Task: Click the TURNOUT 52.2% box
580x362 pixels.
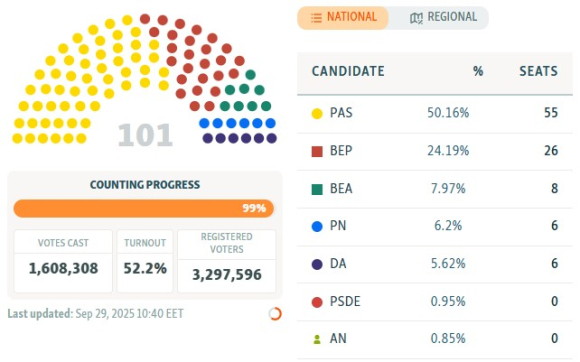Action: [145, 261]
